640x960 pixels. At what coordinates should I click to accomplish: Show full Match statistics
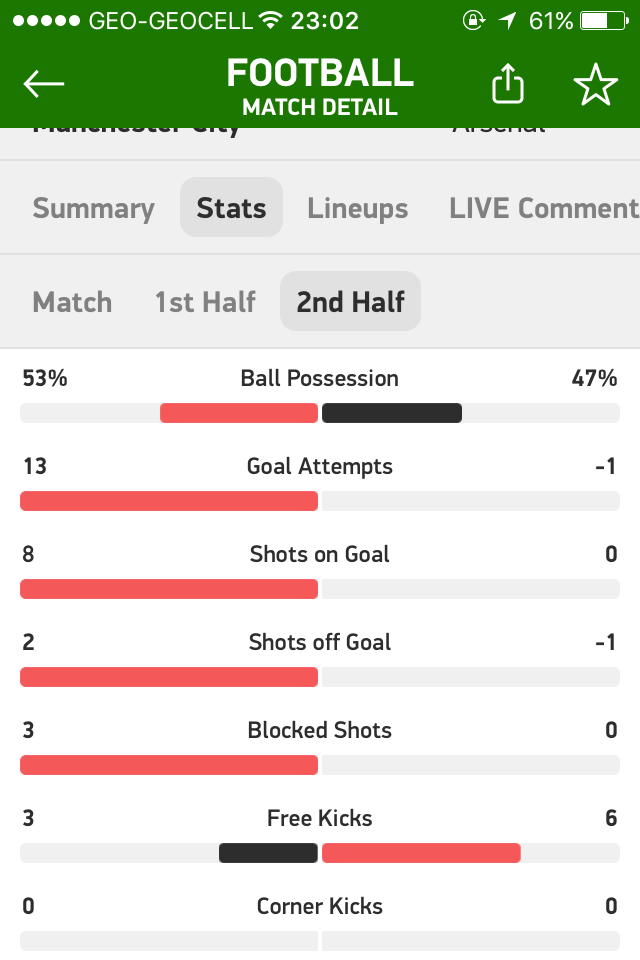72,302
